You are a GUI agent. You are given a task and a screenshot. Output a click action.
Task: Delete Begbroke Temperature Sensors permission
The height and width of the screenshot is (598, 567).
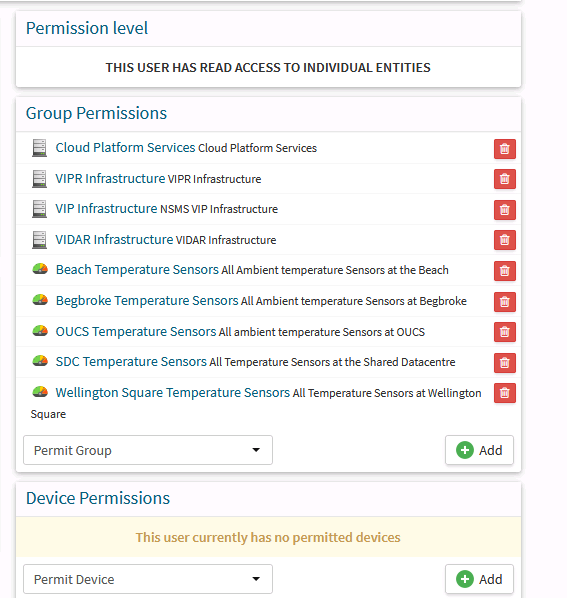(x=504, y=302)
